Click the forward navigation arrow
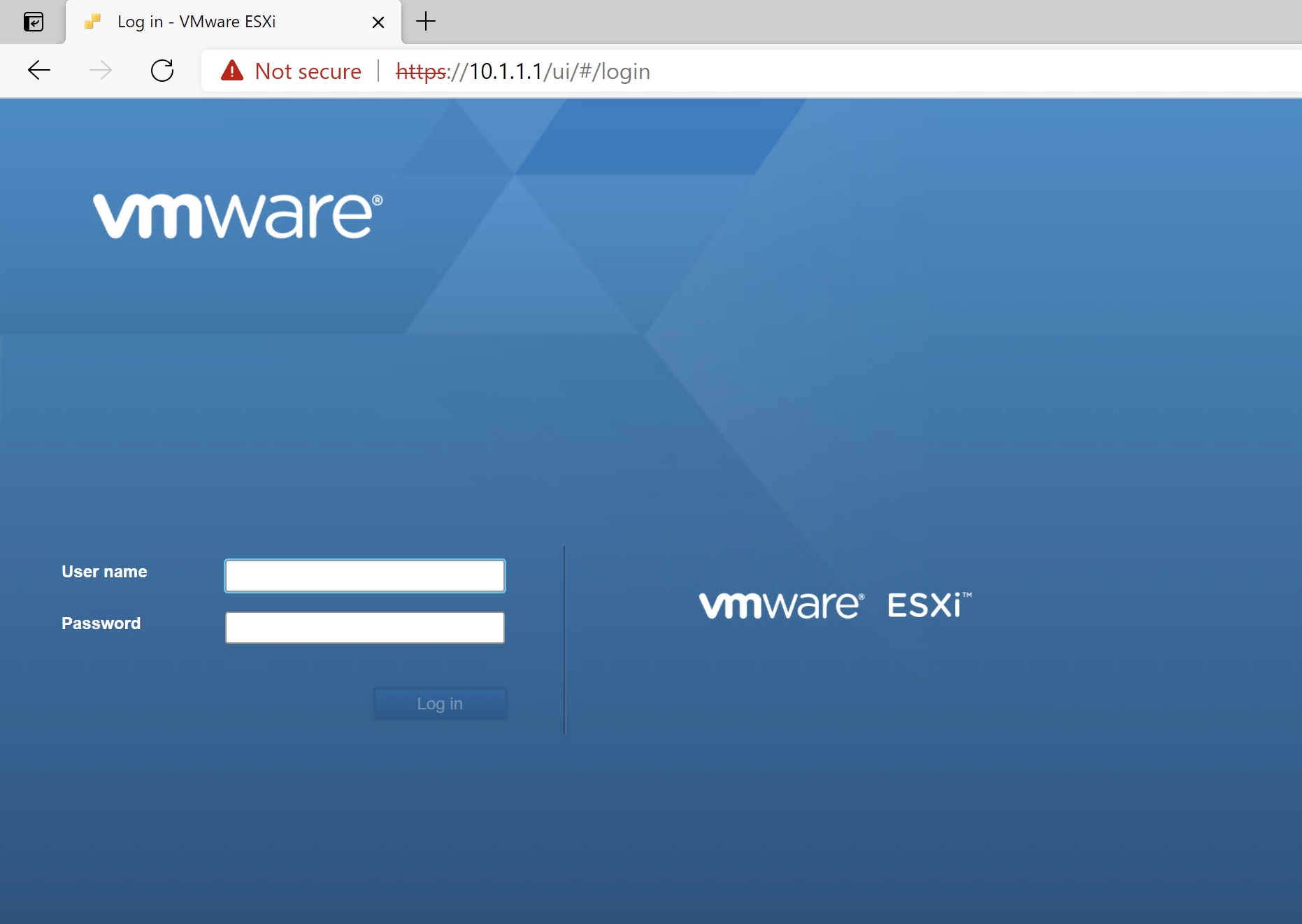Image resolution: width=1302 pixels, height=924 pixels. (101, 70)
